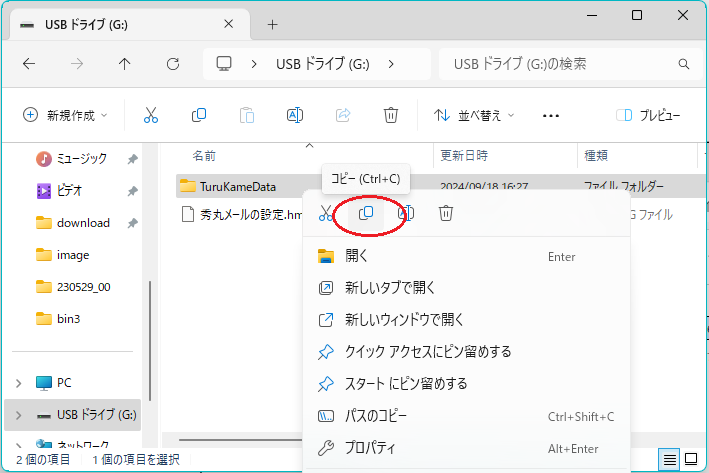Click the chevron after USB ドライブ (G:) in the address bar
The width and height of the screenshot is (709, 473).
coord(391,64)
